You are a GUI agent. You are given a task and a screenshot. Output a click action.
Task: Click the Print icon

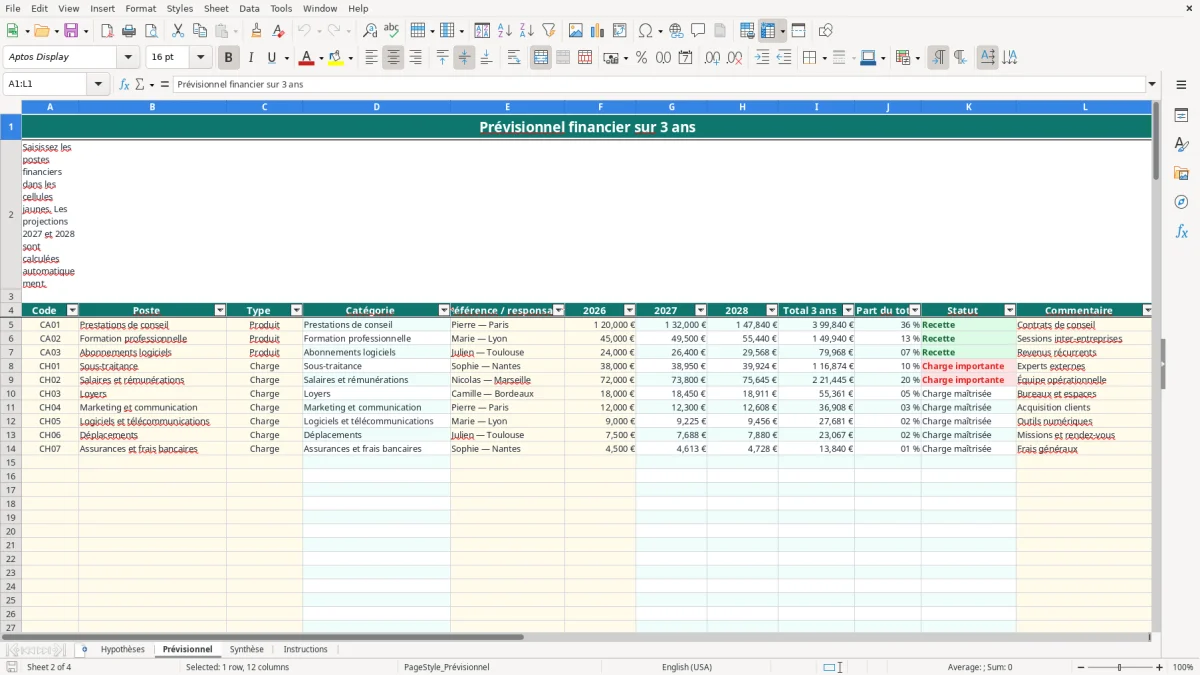tap(128, 31)
